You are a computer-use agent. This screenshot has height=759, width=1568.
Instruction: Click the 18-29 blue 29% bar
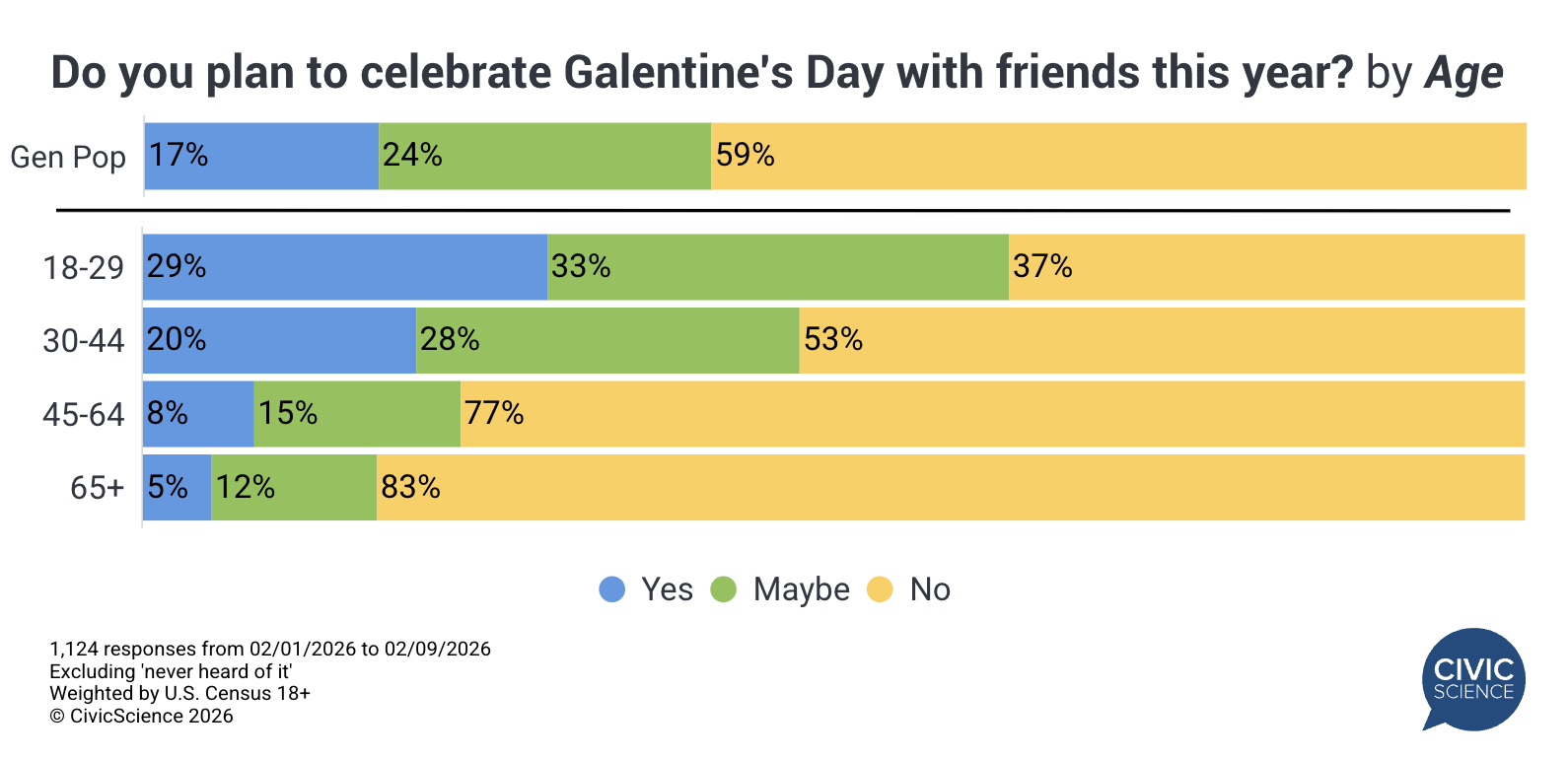point(345,267)
